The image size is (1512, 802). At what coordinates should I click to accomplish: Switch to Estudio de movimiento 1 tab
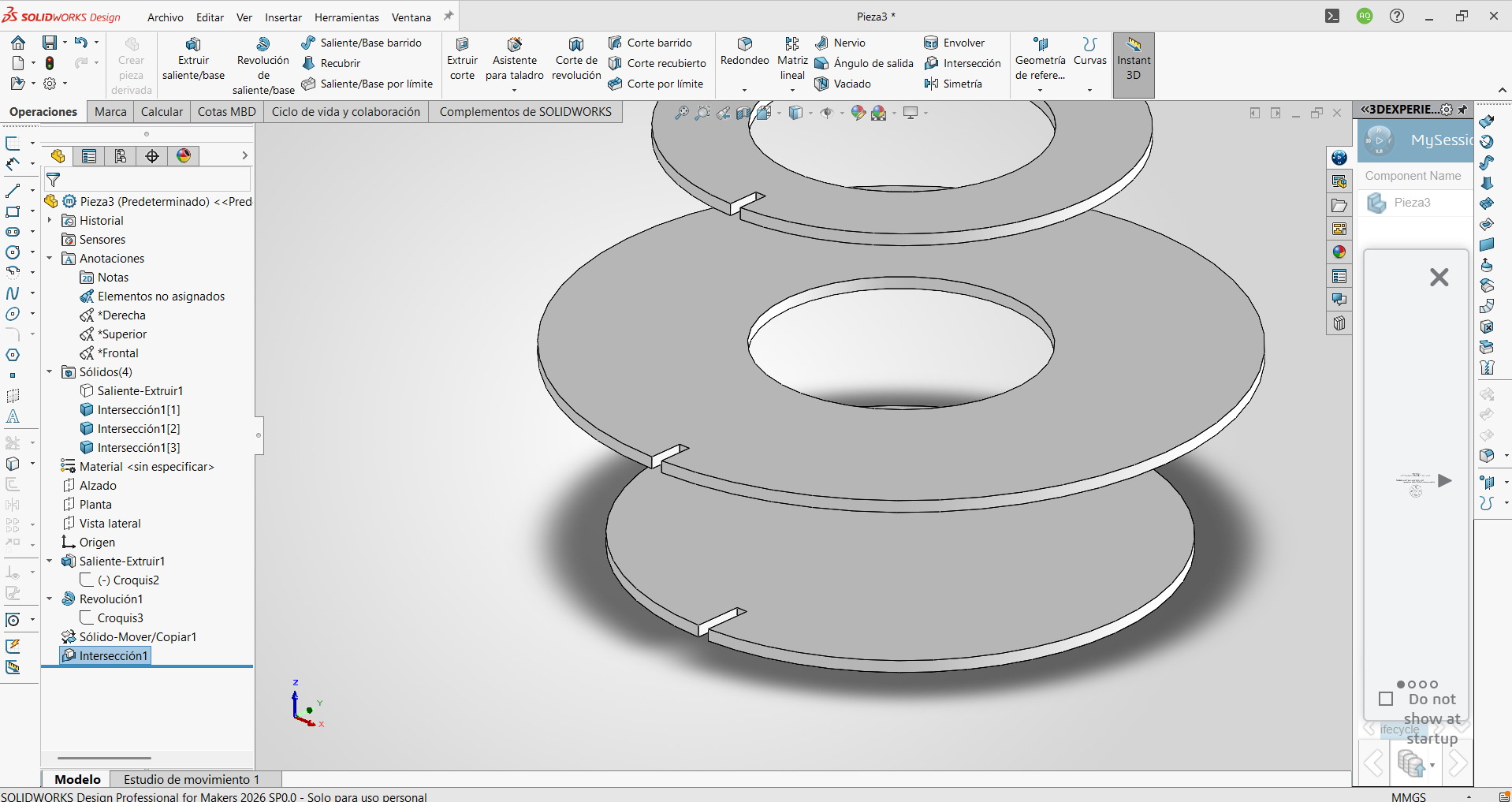pyautogui.click(x=191, y=779)
